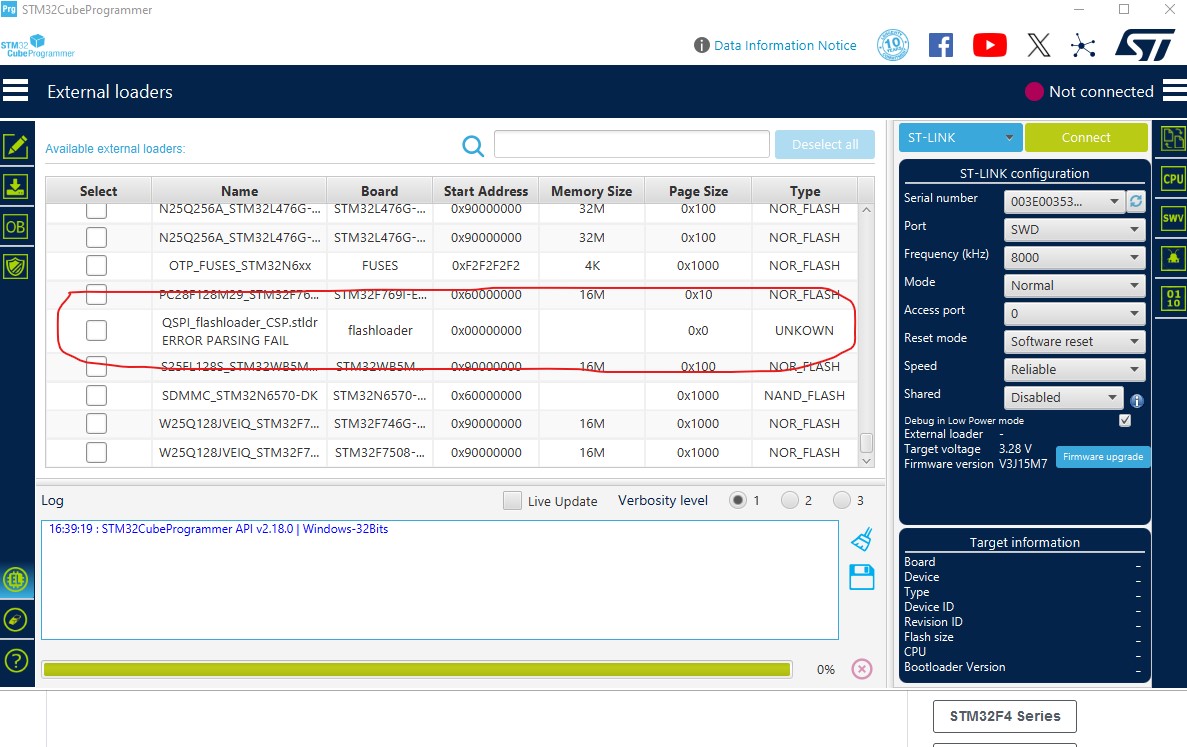Open the left hamburger menu

click(x=16, y=90)
